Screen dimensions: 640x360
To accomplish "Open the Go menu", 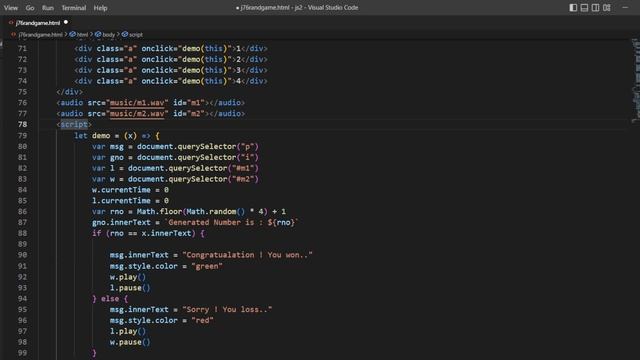I will (30, 8).
